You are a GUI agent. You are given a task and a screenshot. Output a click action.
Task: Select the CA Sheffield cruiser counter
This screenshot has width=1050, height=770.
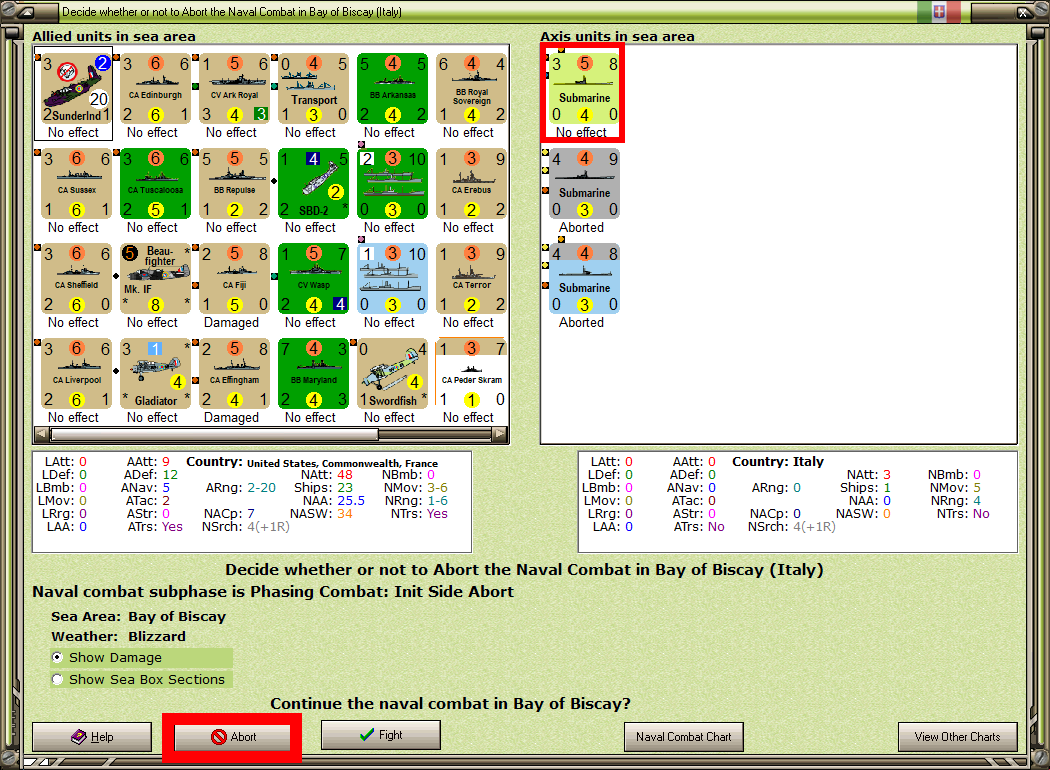pyautogui.click(x=76, y=279)
